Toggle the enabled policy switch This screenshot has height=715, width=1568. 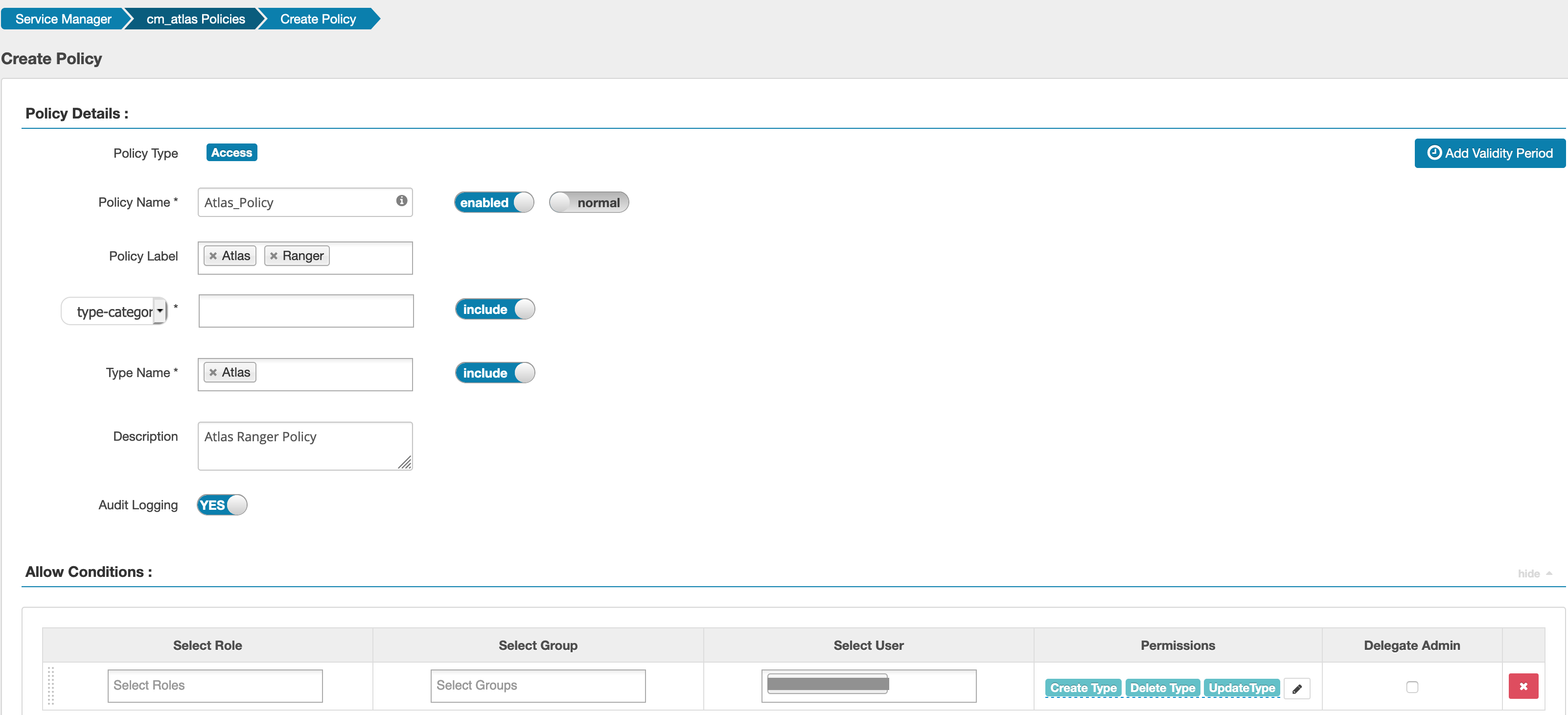[x=494, y=202]
